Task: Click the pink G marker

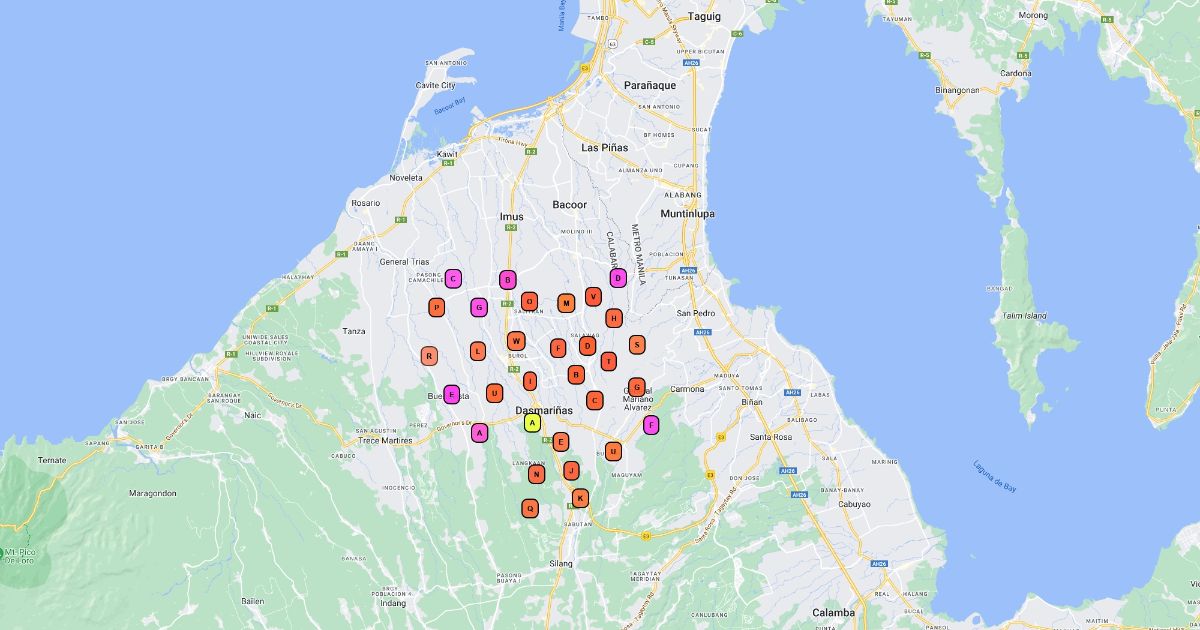Action: point(479,307)
